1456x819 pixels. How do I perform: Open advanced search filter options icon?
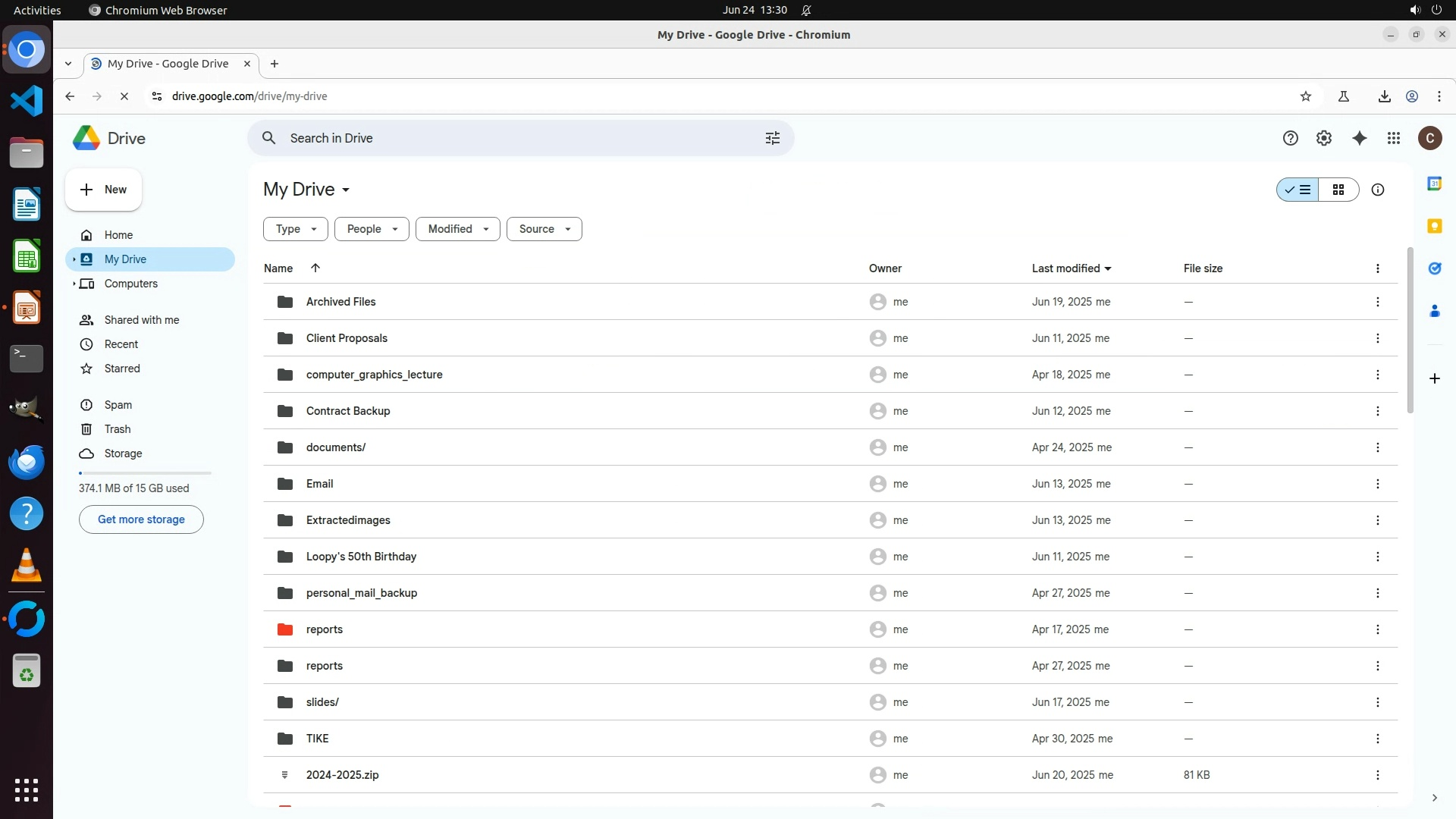[772, 138]
